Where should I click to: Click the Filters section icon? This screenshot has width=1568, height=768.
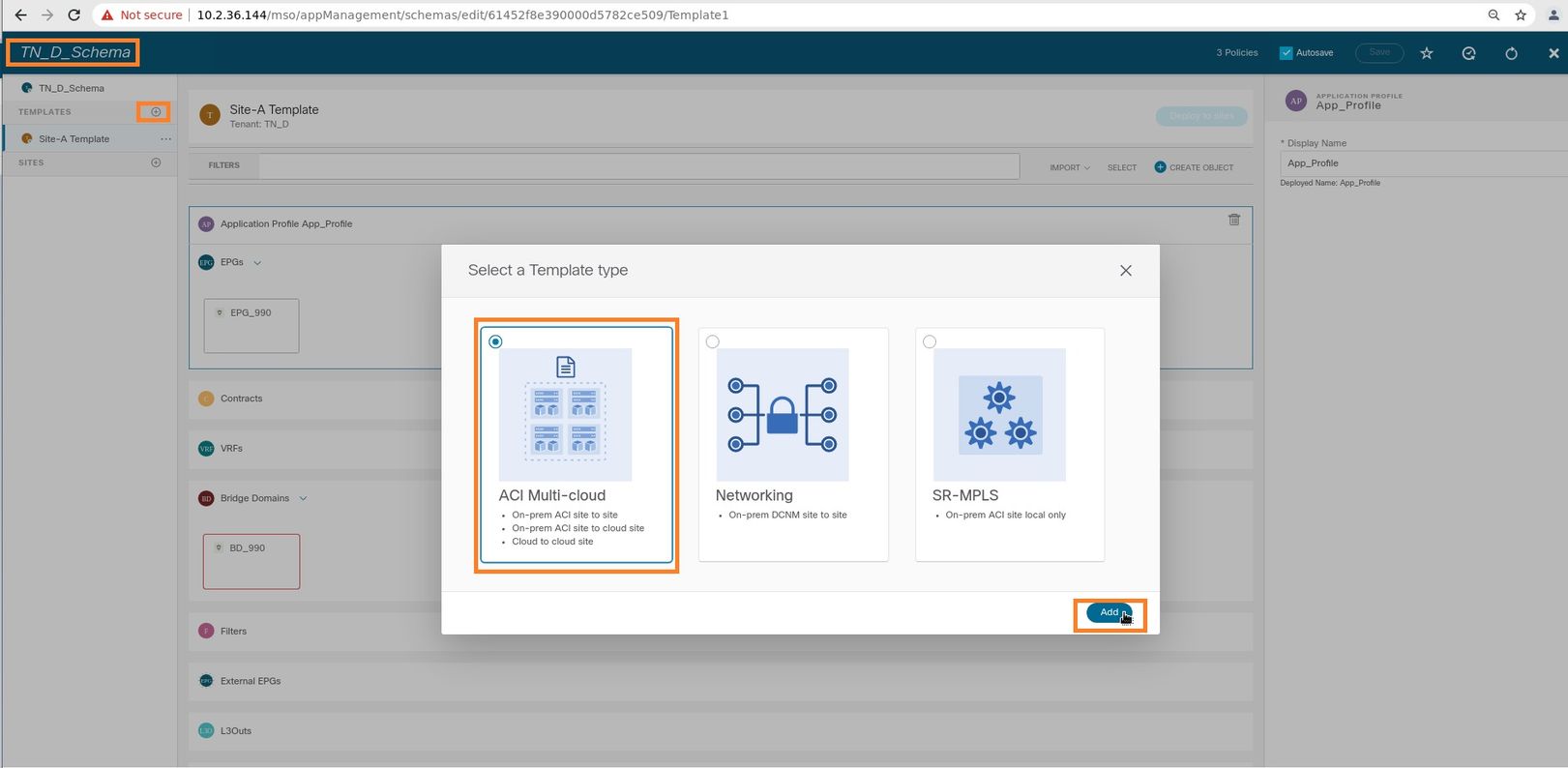click(206, 631)
